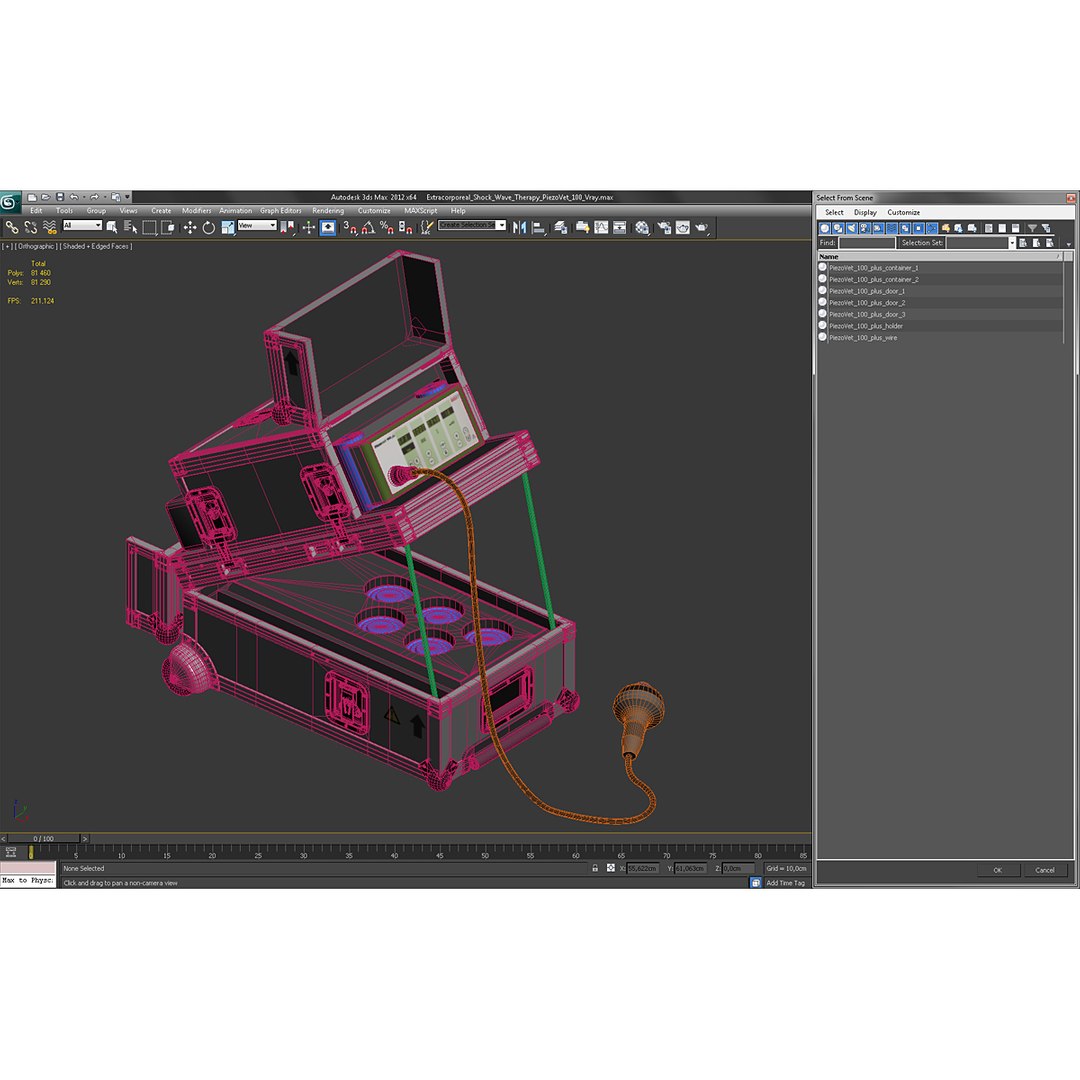This screenshot has height=1080, width=1080.
Task: Click the time slider showing 0 / 100
Action: (43, 838)
